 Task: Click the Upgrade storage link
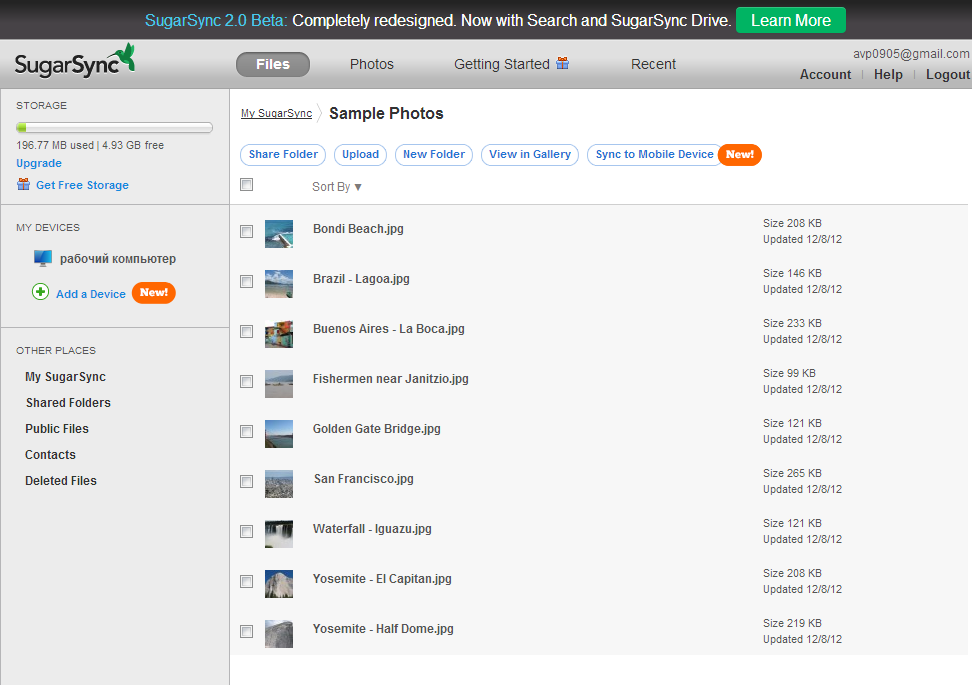pyautogui.click(x=39, y=163)
